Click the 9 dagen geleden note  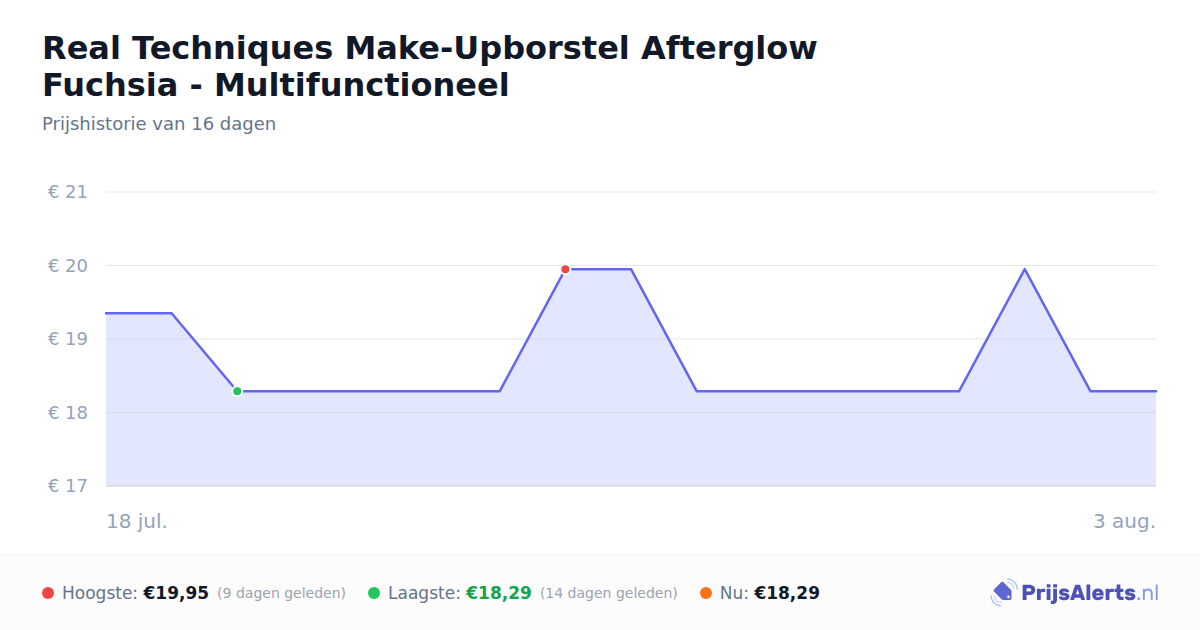tap(281, 593)
